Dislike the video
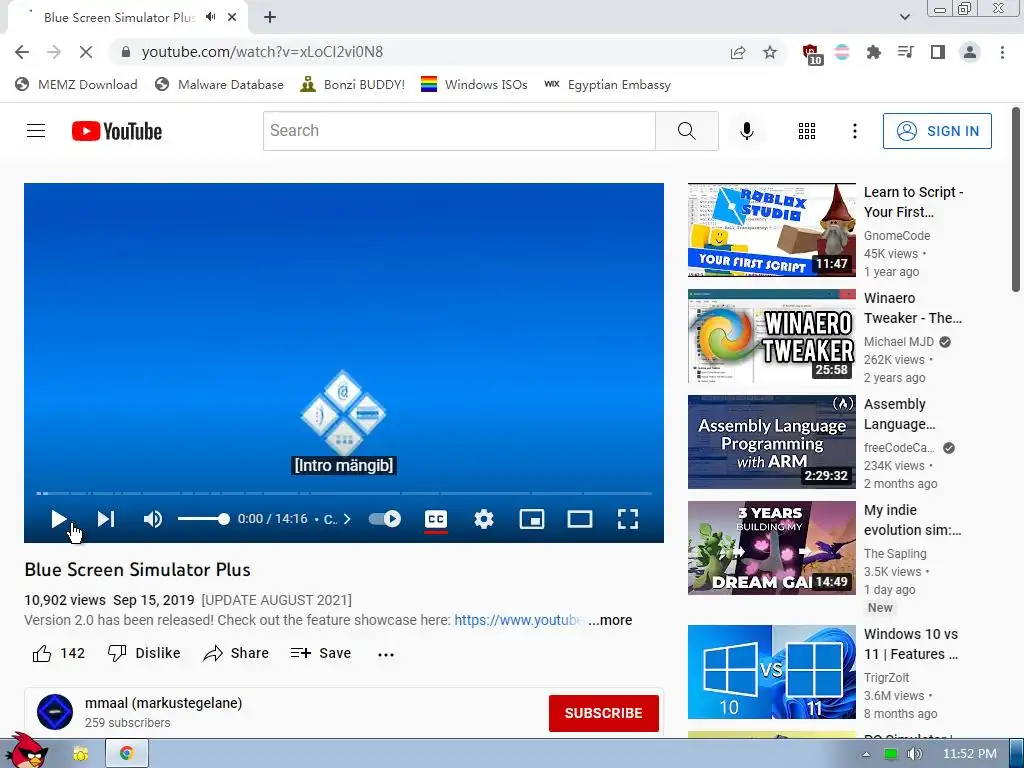The width and height of the screenshot is (1024, 768). [x=144, y=653]
